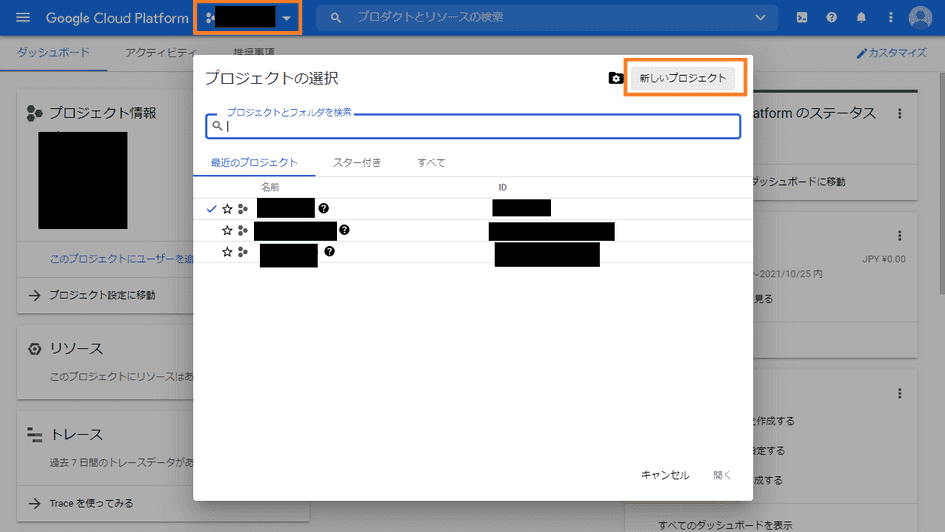Star the third project row

coord(227,252)
